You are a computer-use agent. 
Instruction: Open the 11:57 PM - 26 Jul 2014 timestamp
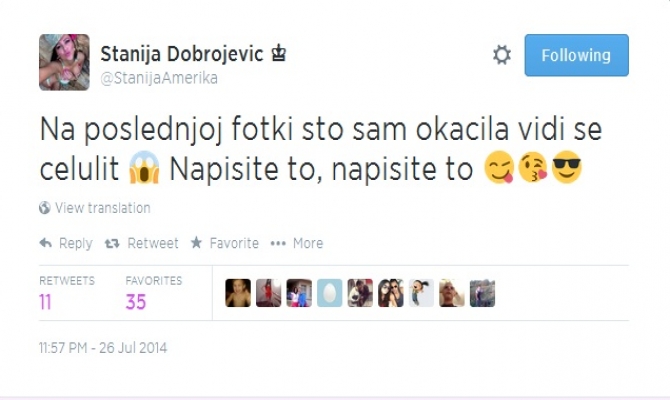[103, 349]
